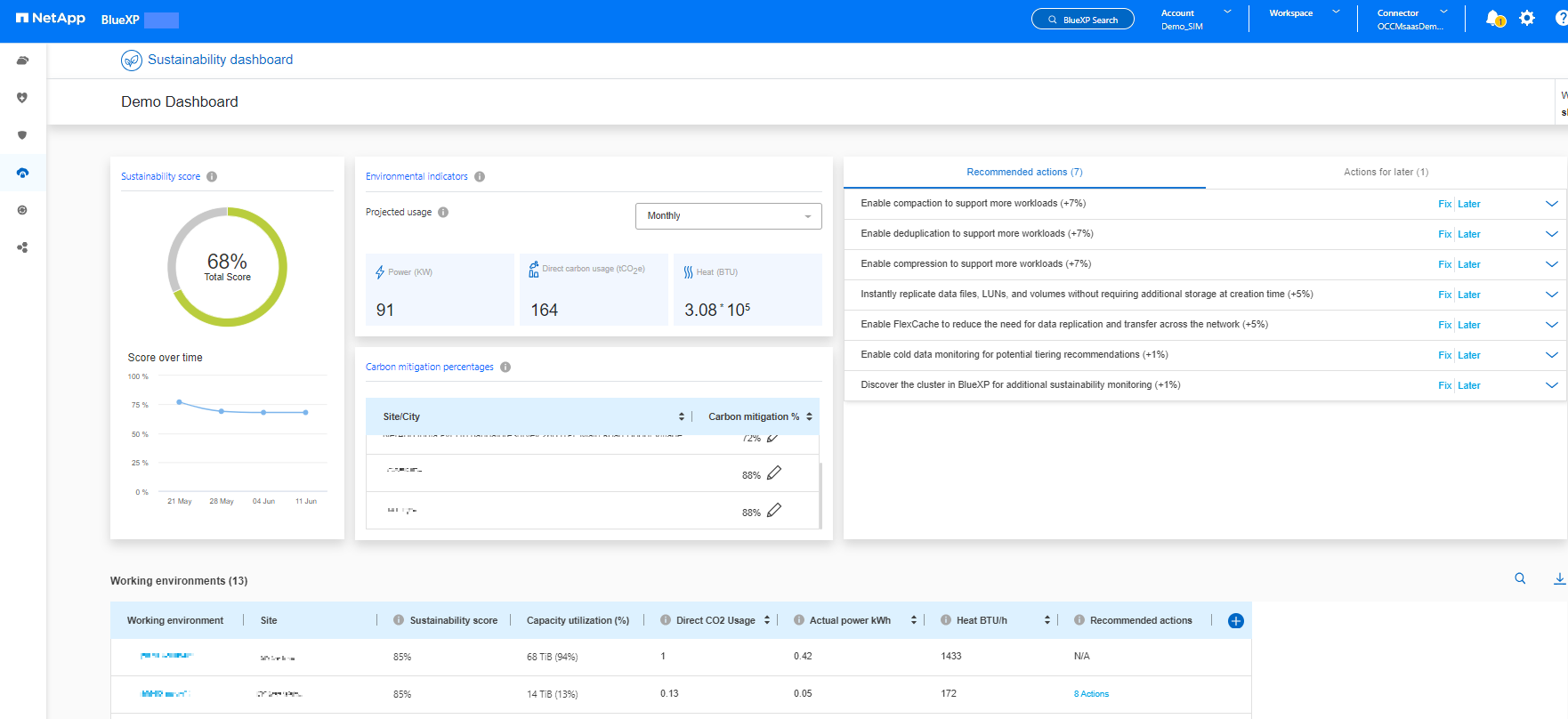Click the Environmental indicators info icon
This screenshot has height=719, width=1568.
[480, 176]
